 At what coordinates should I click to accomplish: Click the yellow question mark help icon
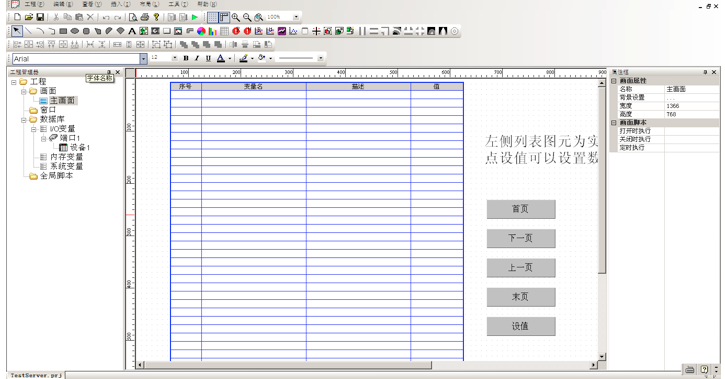[156, 17]
